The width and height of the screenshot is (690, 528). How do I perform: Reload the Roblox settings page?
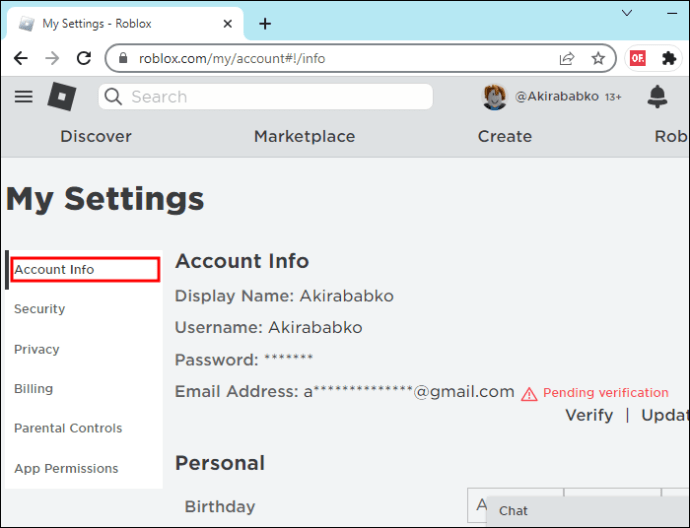click(84, 58)
